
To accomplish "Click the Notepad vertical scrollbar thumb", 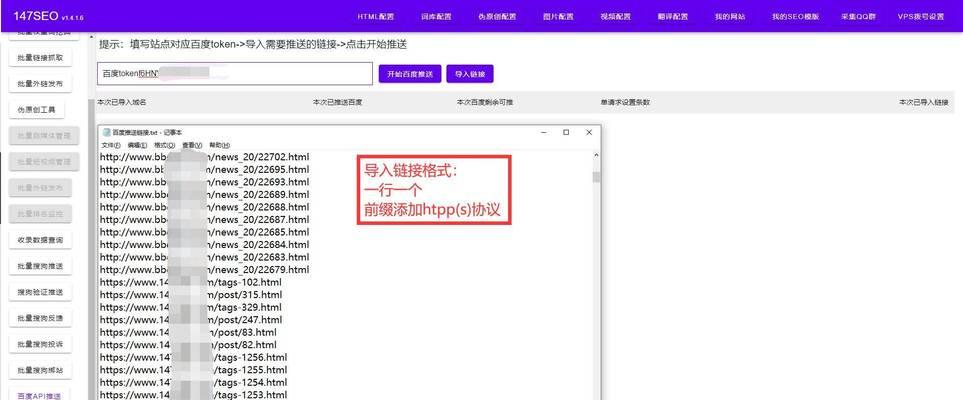I will point(596,178).
